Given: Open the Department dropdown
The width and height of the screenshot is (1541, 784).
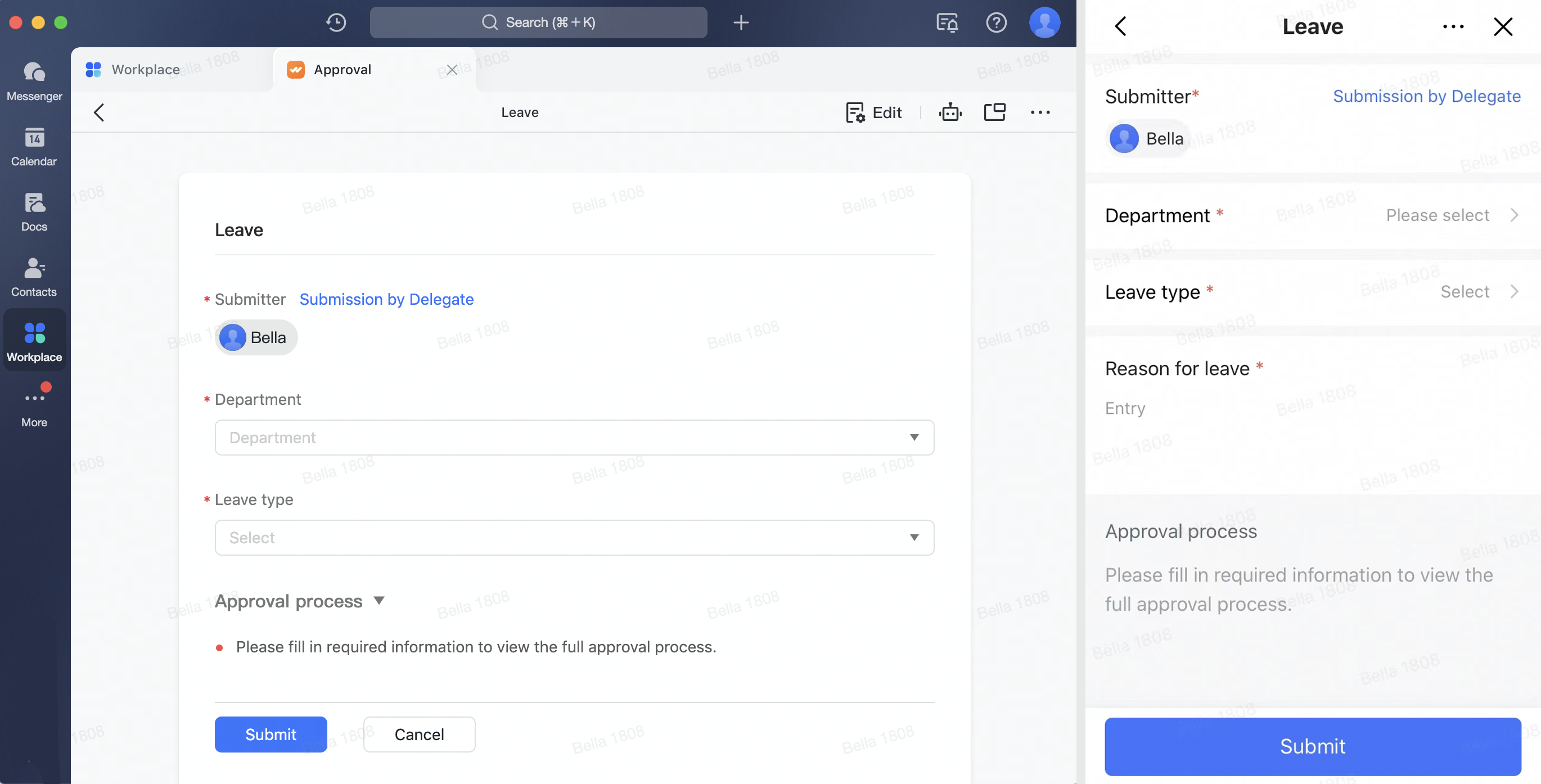Looking at the screenshot, I should click(x=574, y=437).
